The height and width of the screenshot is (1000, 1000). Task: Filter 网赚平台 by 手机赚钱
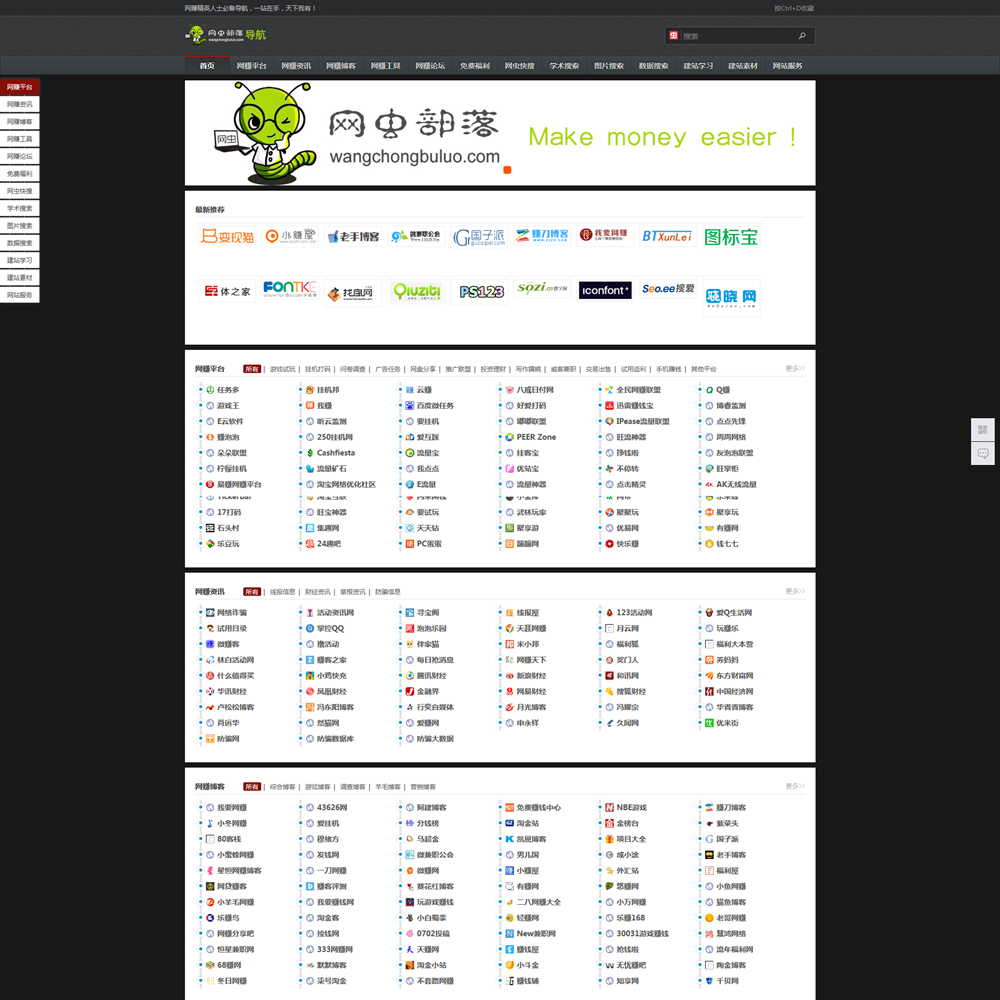(668, 369)
